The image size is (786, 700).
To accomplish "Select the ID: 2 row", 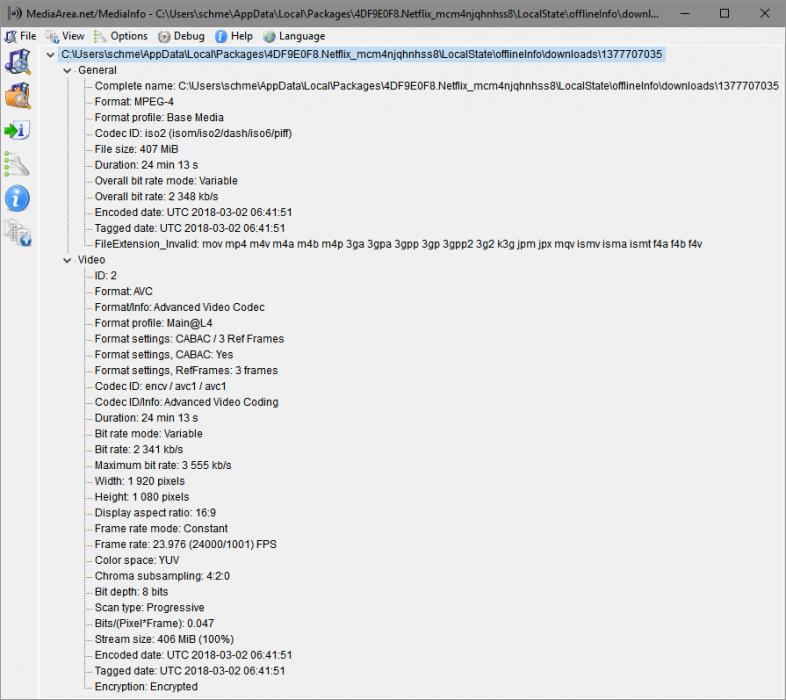I will coord(106,276).
